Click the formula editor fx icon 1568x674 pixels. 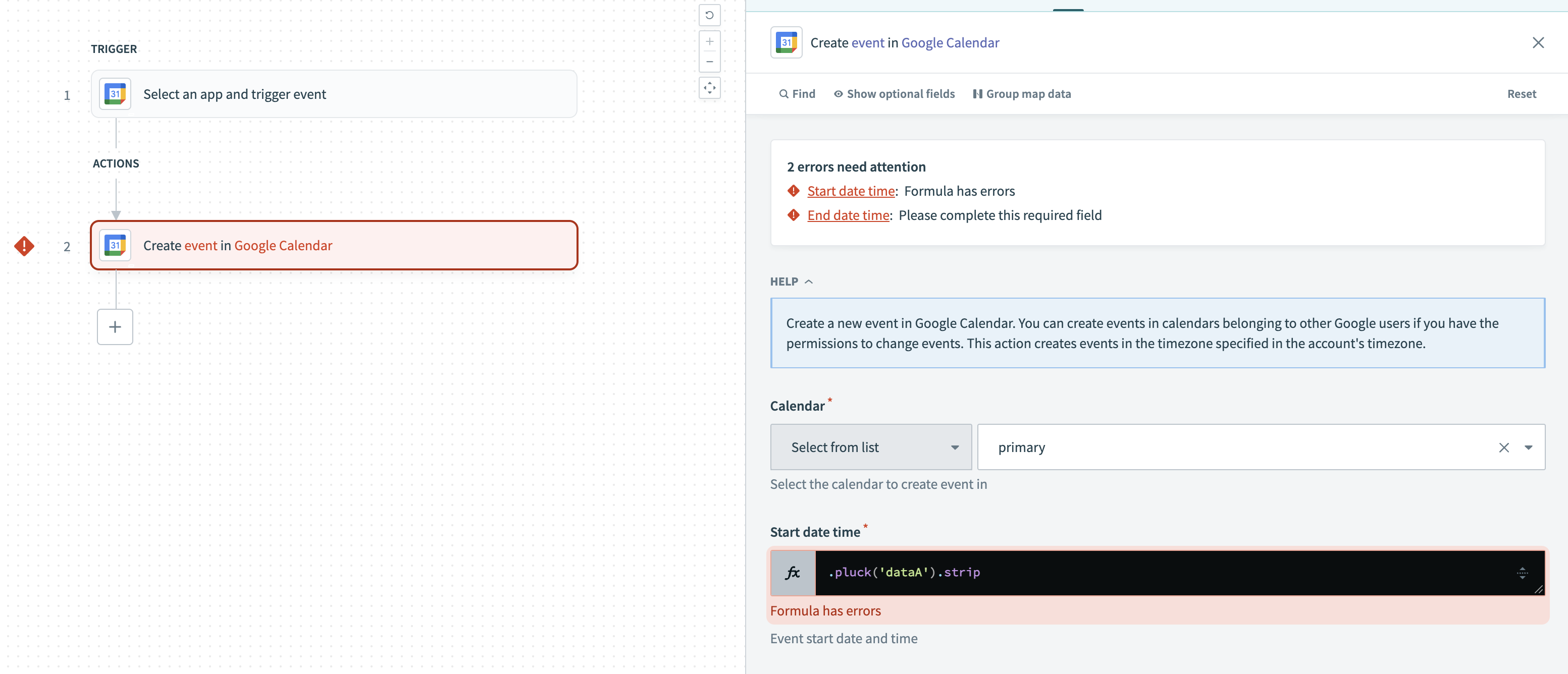point(793,572)
